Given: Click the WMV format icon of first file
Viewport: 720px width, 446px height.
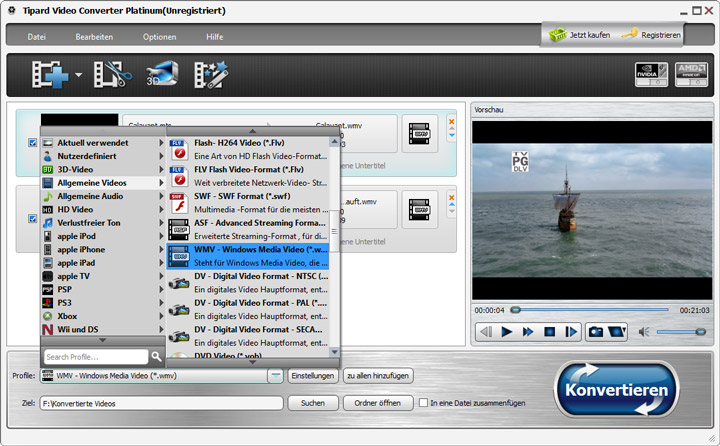Looking at the screenshot, I should tap(419, 134).
